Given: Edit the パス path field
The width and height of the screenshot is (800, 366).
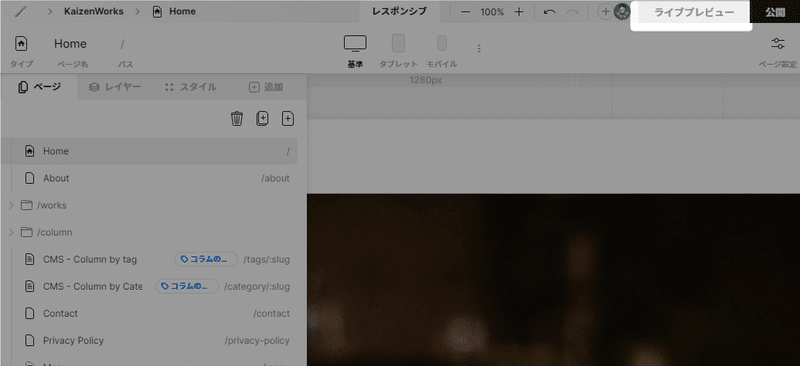Looking at the screenshot, I should point(122,44).
